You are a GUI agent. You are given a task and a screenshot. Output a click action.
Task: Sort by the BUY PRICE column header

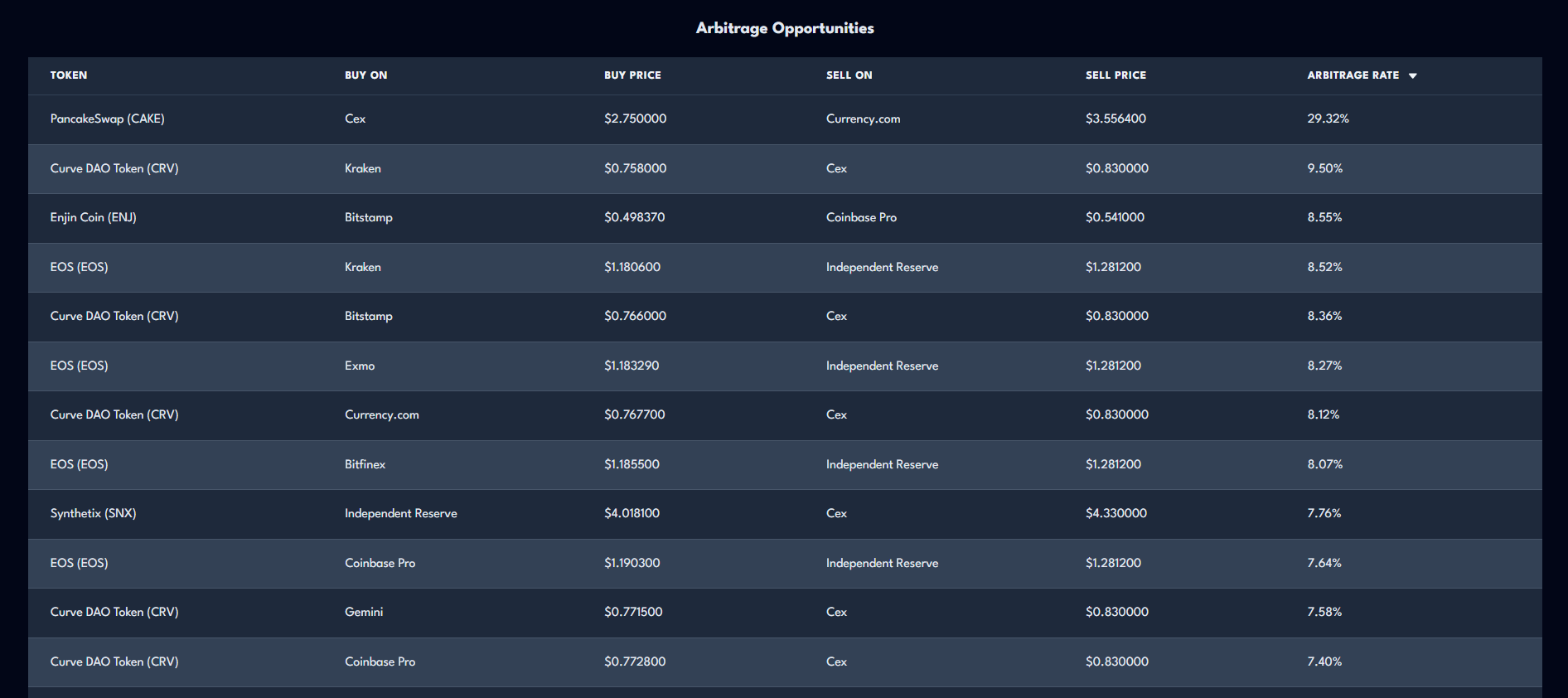click(x=632, y=75)
